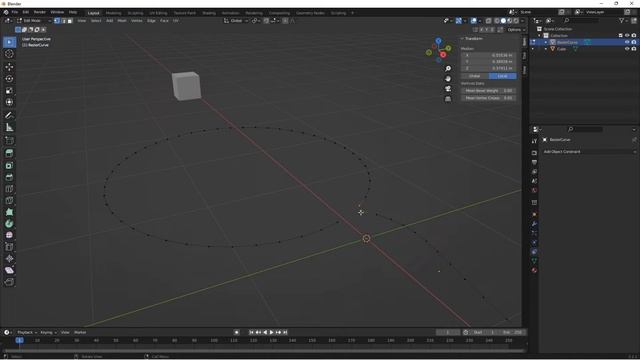Click the timeline Play button
The image size is (640, 360).
(x=271, y=332)
